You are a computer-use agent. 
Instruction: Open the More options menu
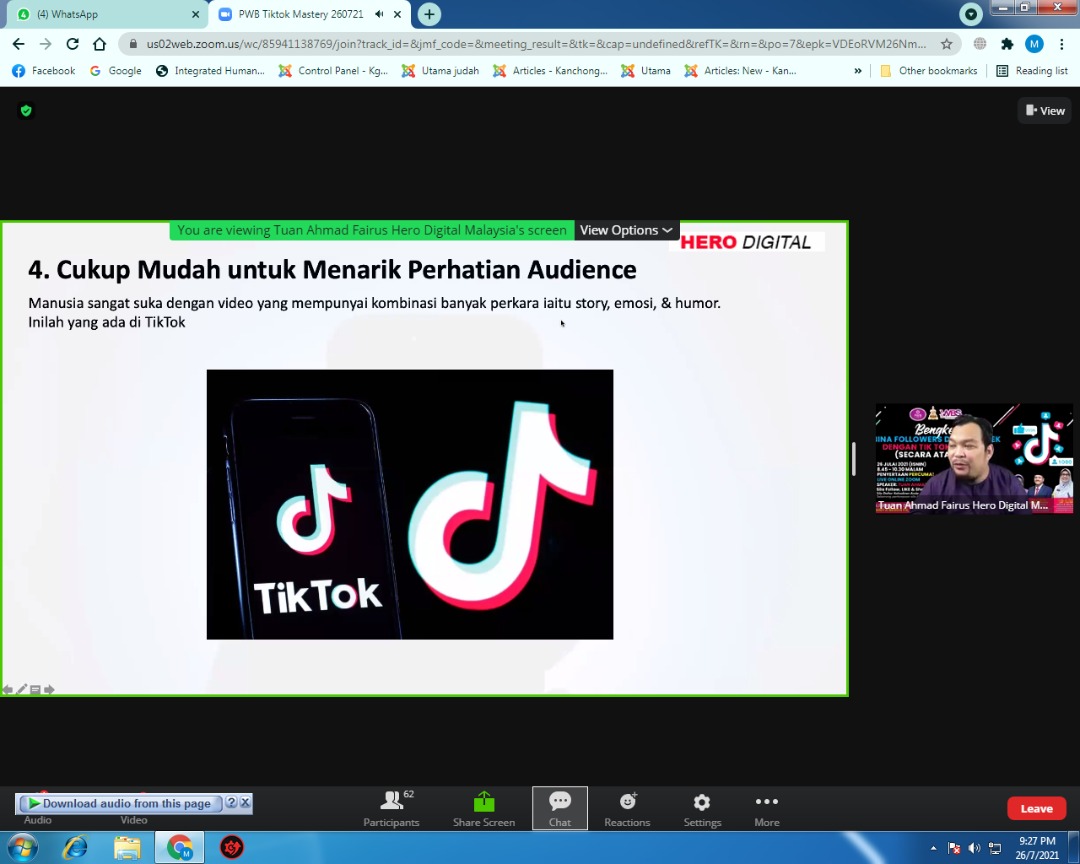pos(767,808)
